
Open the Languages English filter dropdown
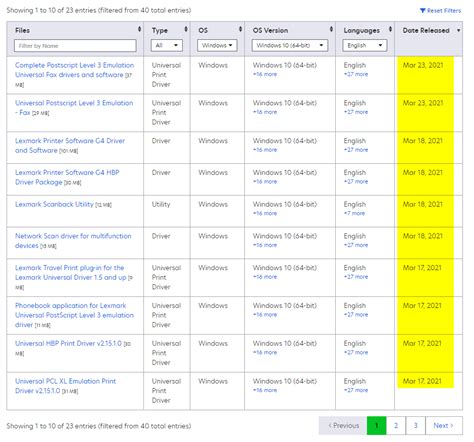click(365, 45)
